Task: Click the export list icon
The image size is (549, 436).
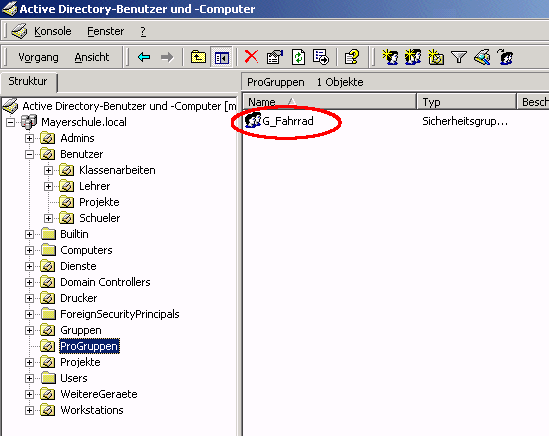Action: pyautogui.click(x=321, y=57)
